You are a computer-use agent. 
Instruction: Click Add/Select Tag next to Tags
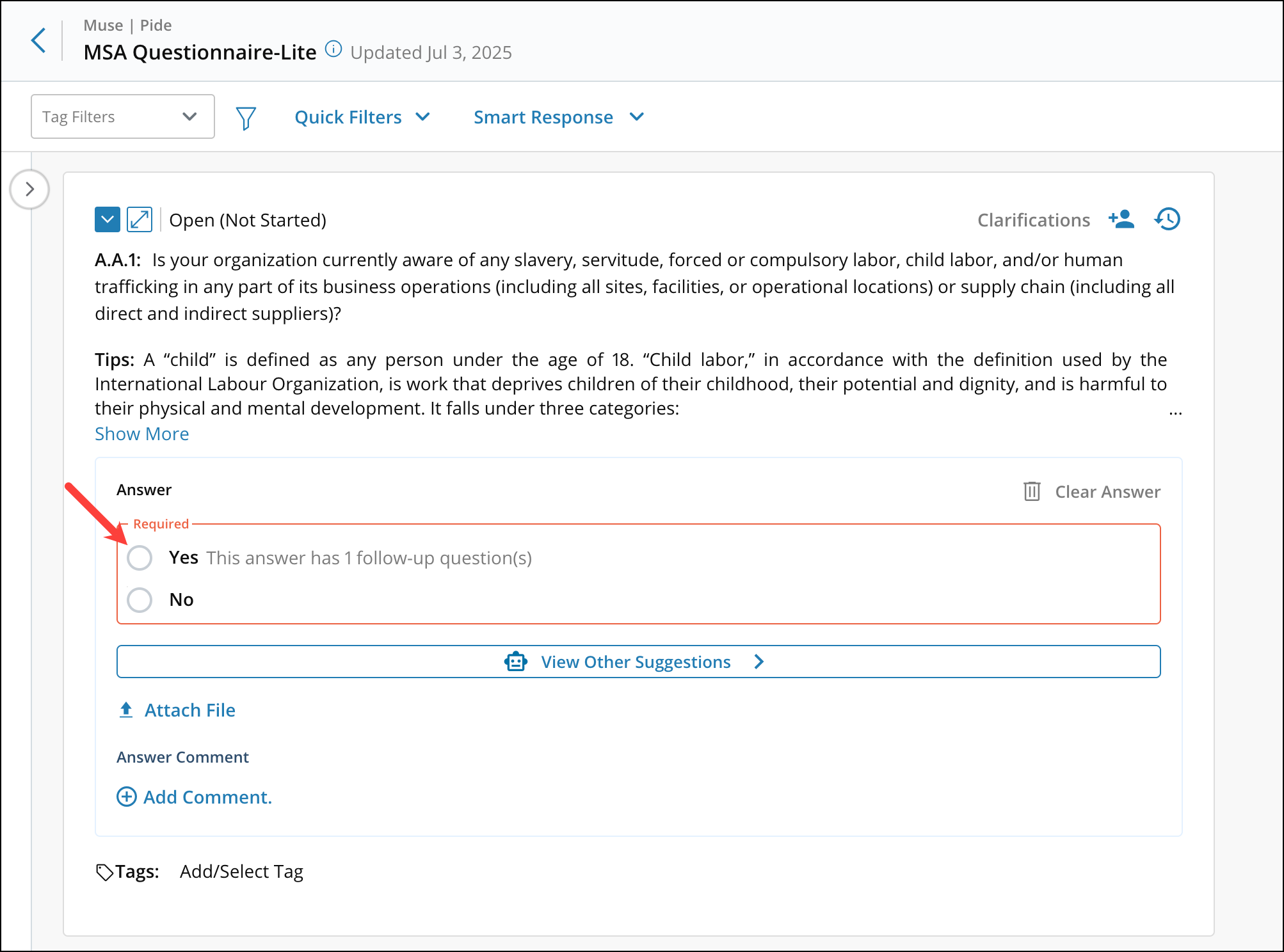(241, 871)
